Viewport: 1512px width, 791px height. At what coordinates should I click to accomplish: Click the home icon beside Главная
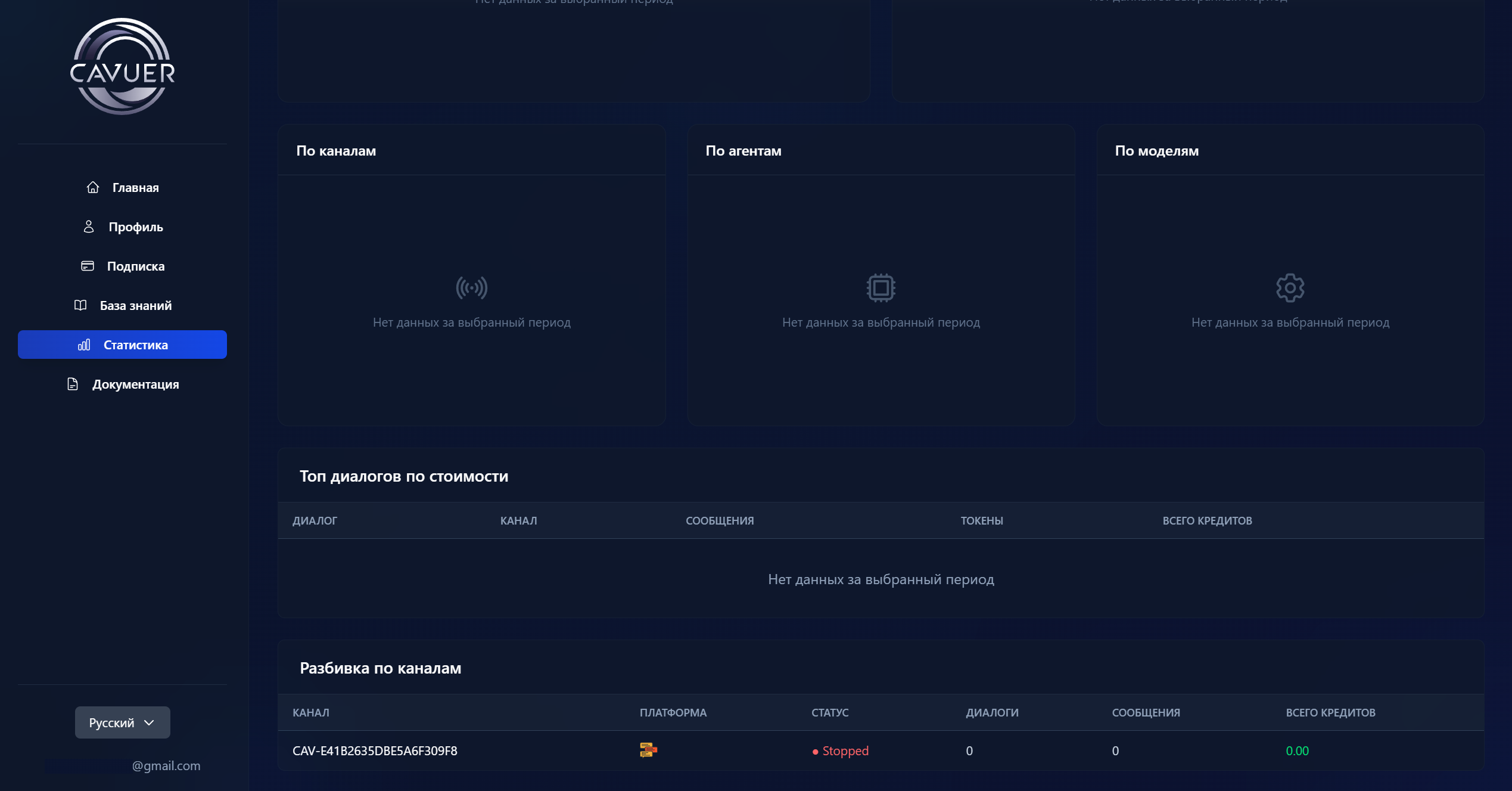tap(93, 187)
